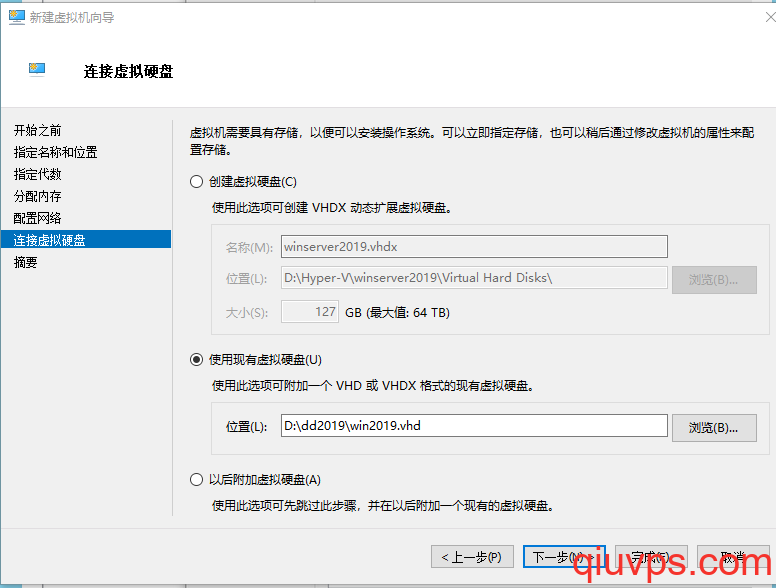Click the 127 GB size field
This screenshot has height=588, width=776.
click(310, 312)
